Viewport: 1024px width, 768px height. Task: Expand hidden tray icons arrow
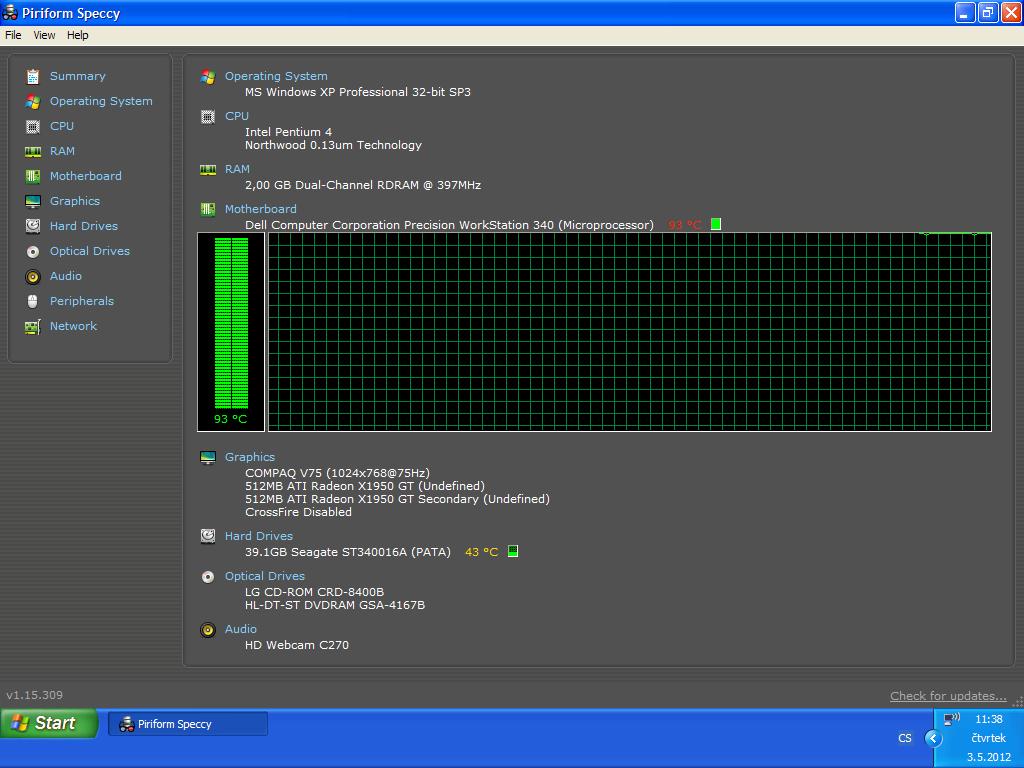pyautogui.click(x=933, y=739)
